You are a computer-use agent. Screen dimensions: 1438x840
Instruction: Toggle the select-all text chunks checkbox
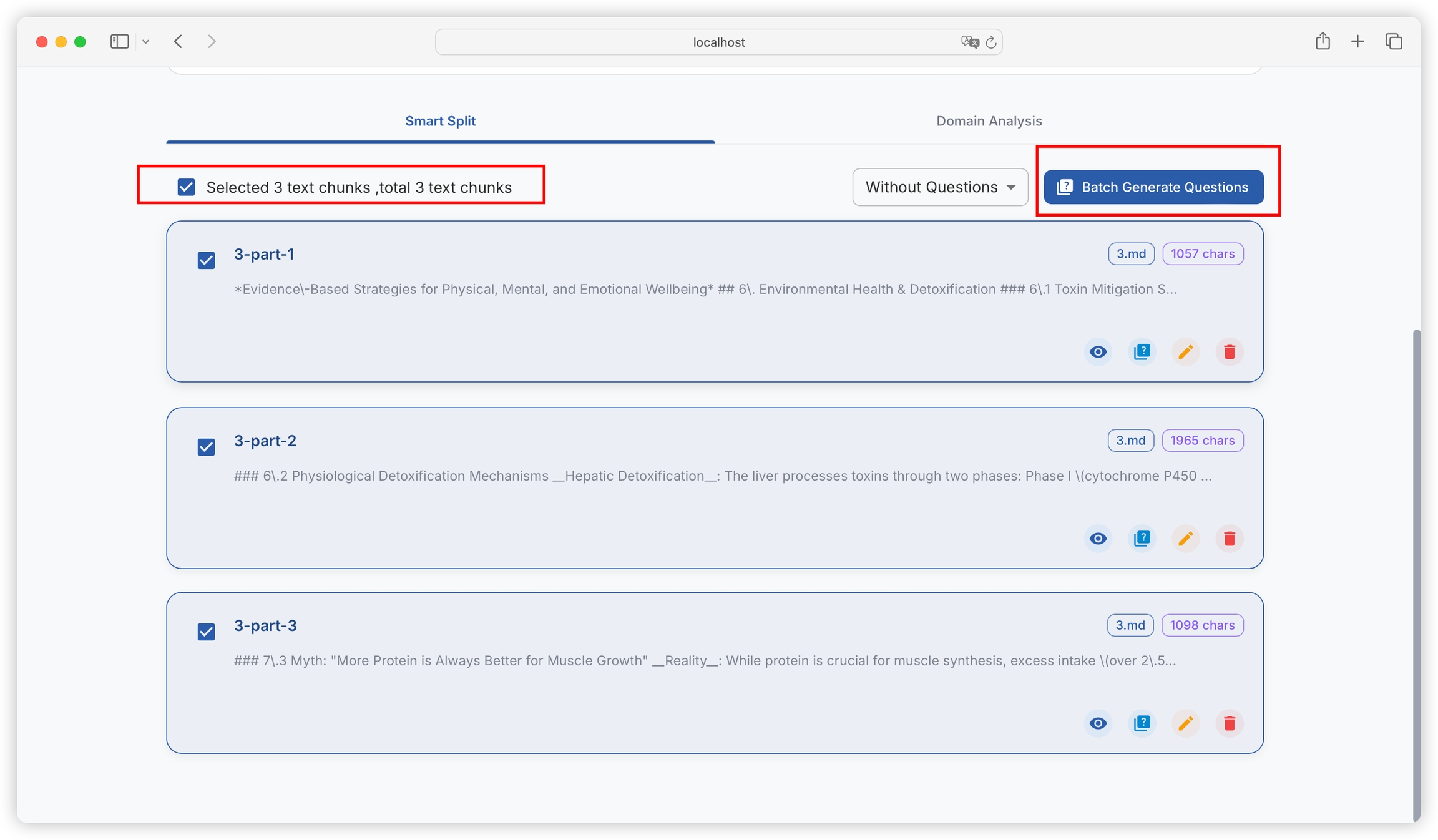click(186, 187)
